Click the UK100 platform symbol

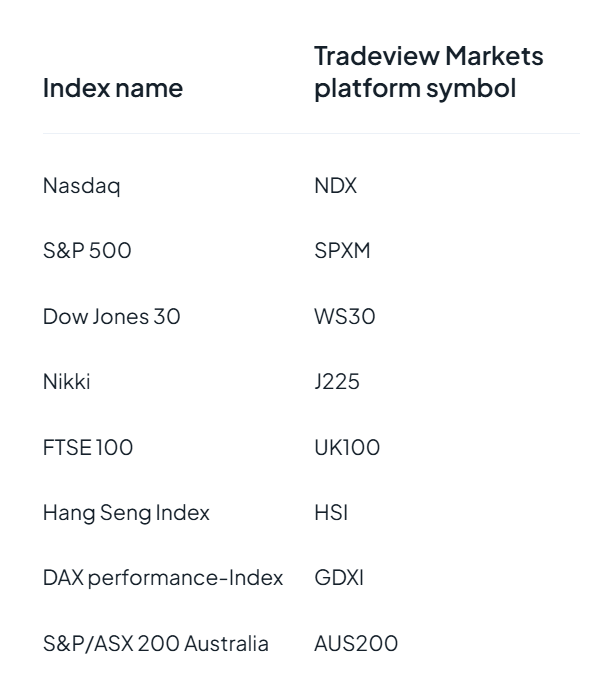[347, 447]
